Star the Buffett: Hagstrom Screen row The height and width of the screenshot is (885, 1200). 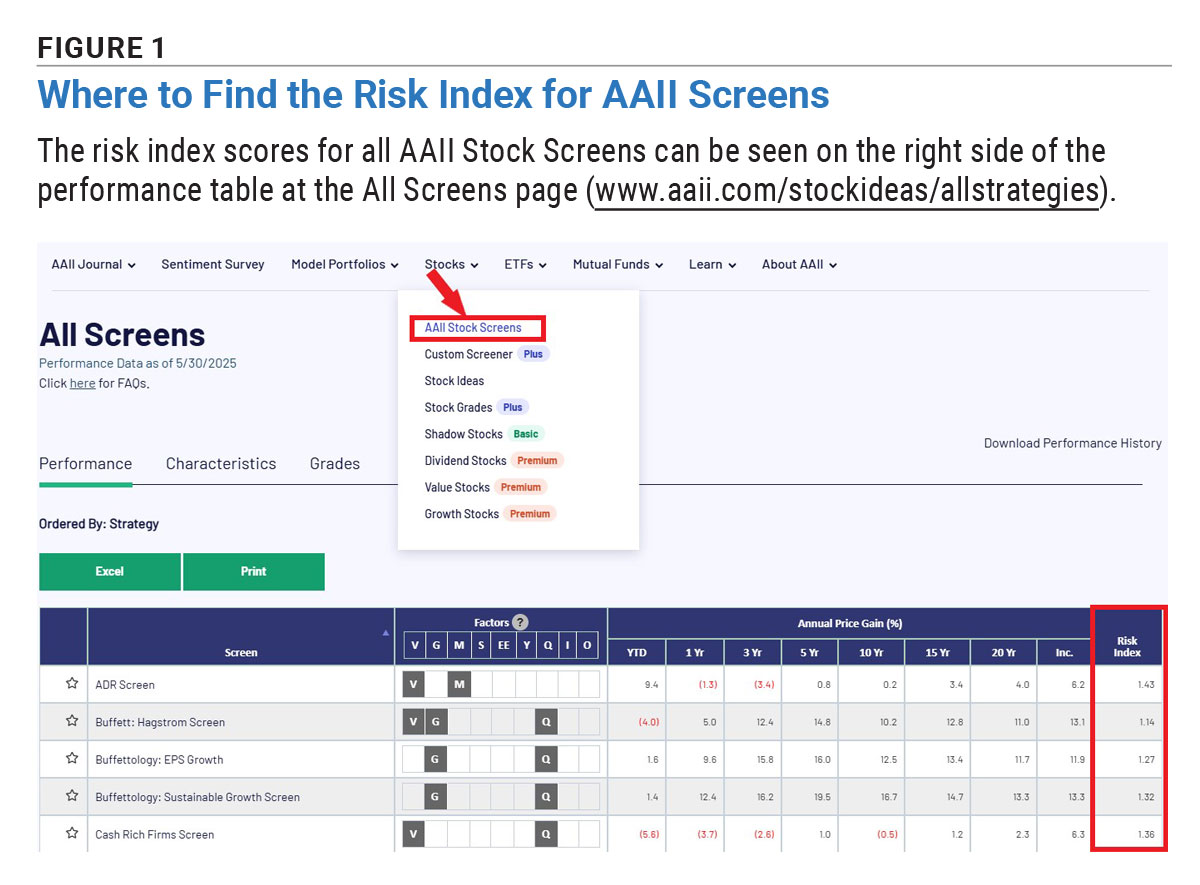[x=72, y=721]
